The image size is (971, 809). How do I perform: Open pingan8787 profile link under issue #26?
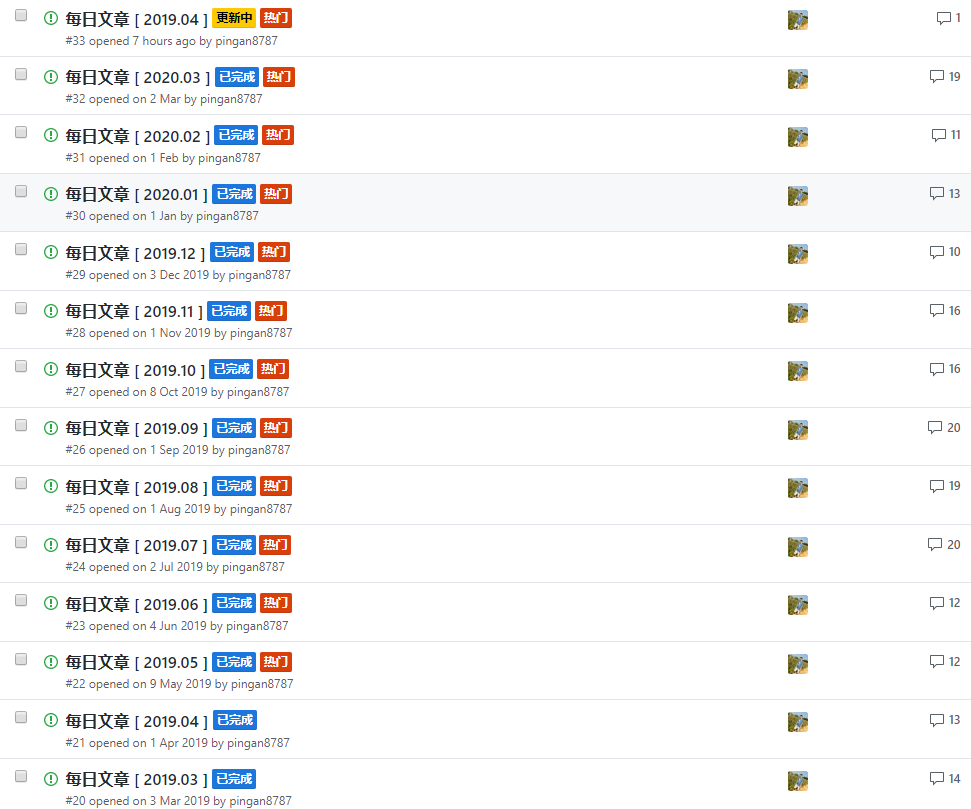click(259, 450)
